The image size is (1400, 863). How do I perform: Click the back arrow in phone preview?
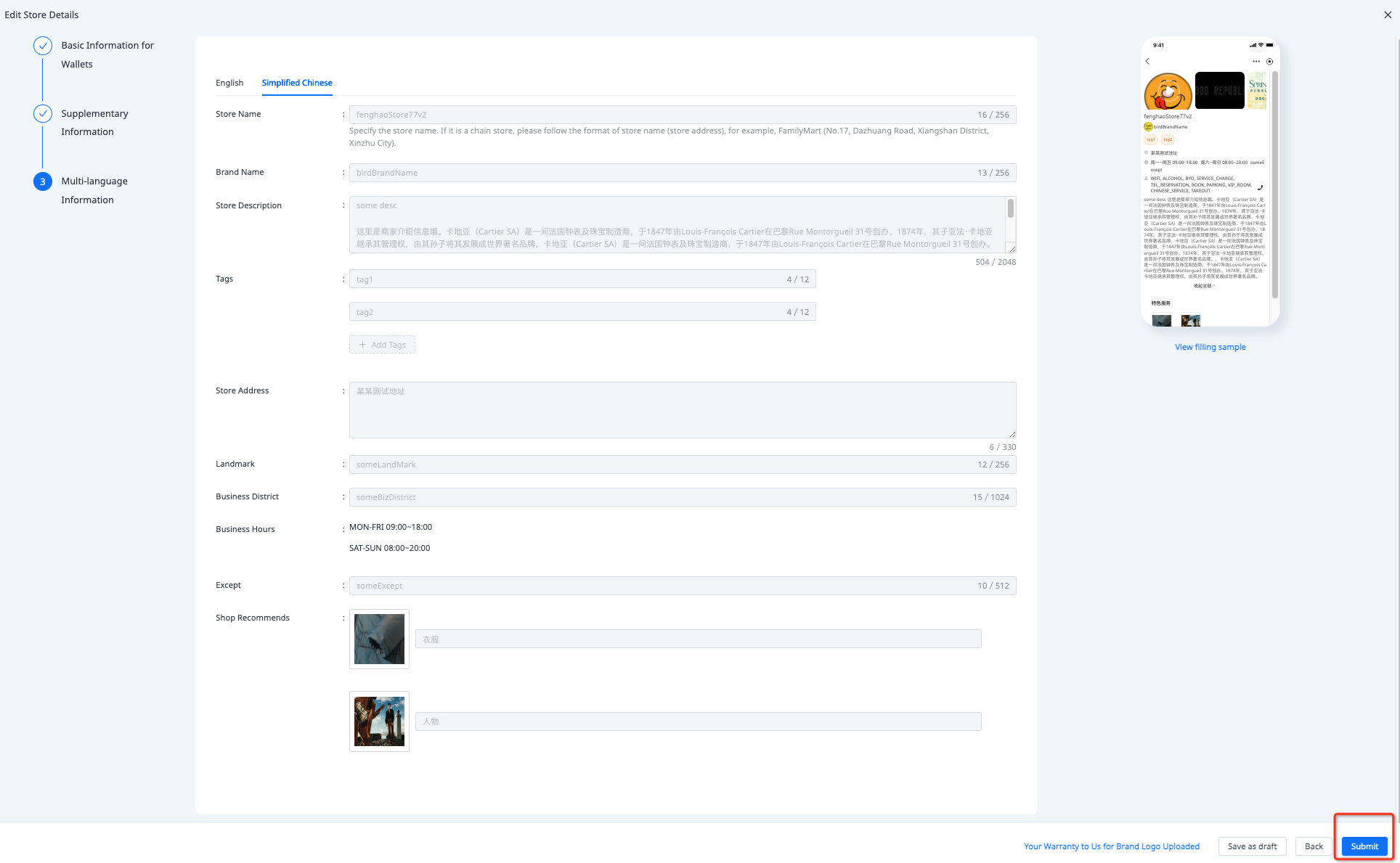[1147, 62]
